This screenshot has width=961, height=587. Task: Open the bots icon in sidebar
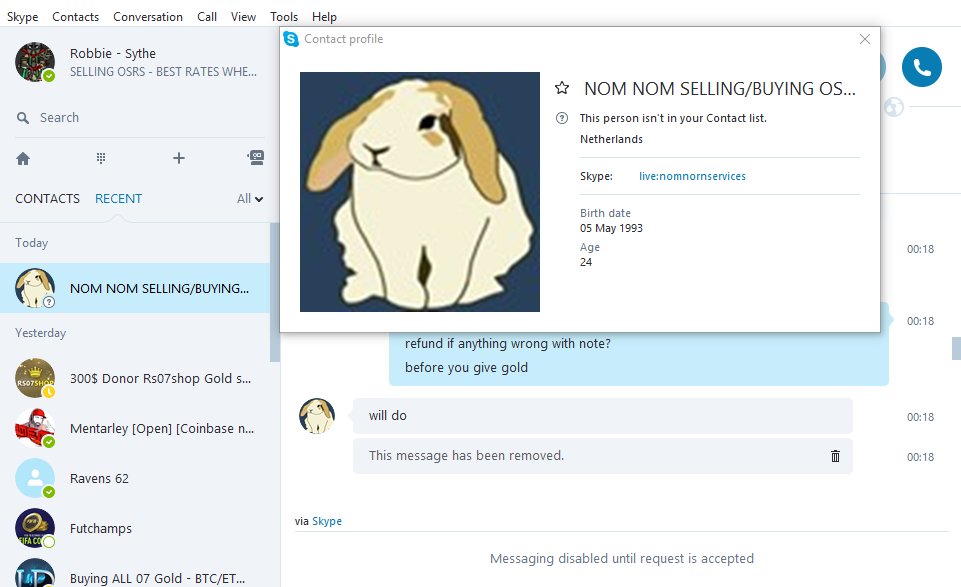click(x=256, y=157)
